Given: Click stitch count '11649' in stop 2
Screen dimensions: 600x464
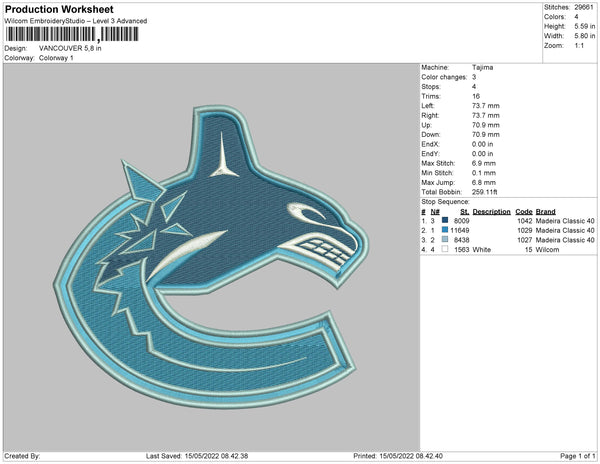Looking at the screenshot, I should tap(460, 230).
